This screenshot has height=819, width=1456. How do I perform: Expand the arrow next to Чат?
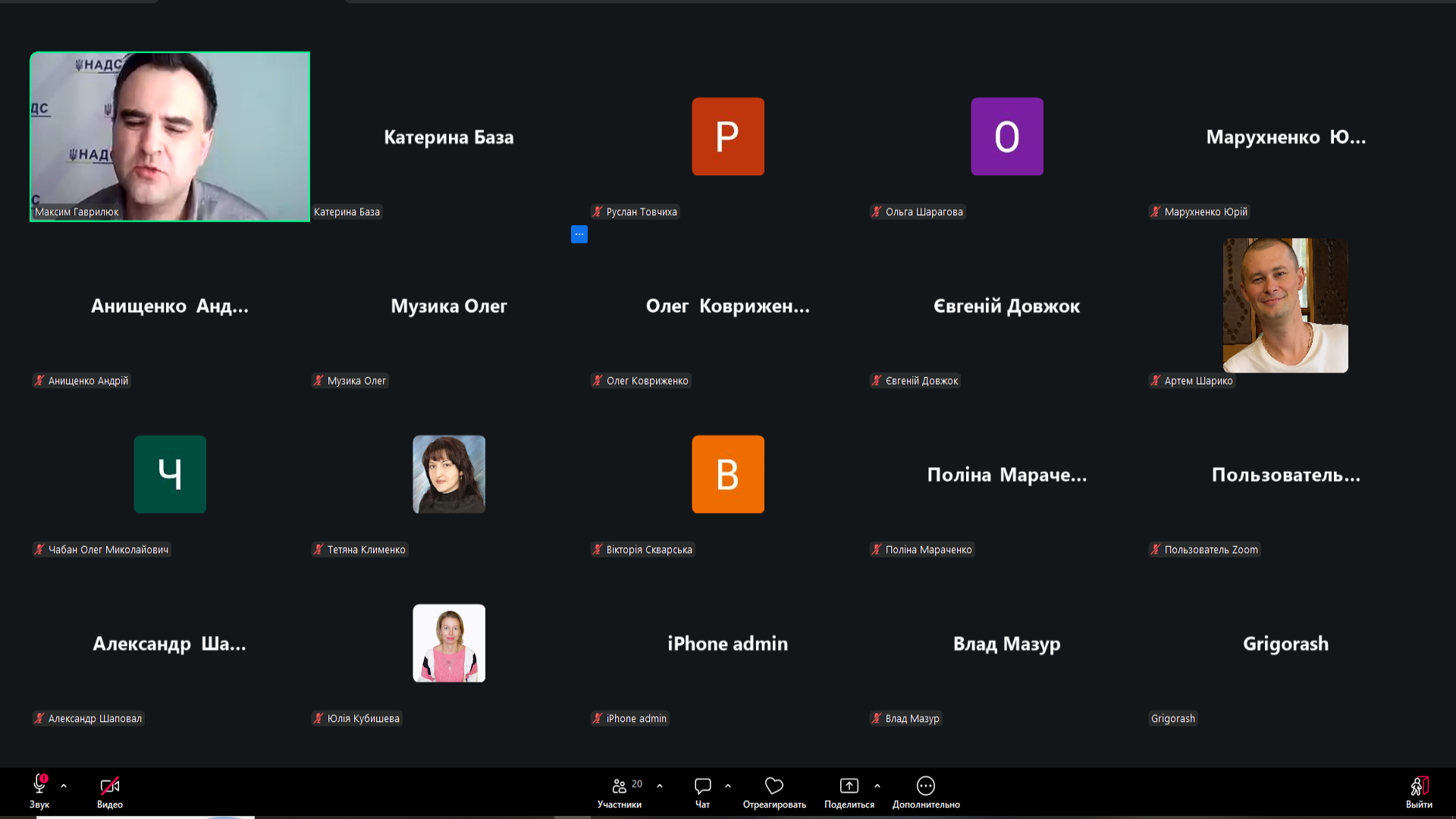click(x=728, y=786)
